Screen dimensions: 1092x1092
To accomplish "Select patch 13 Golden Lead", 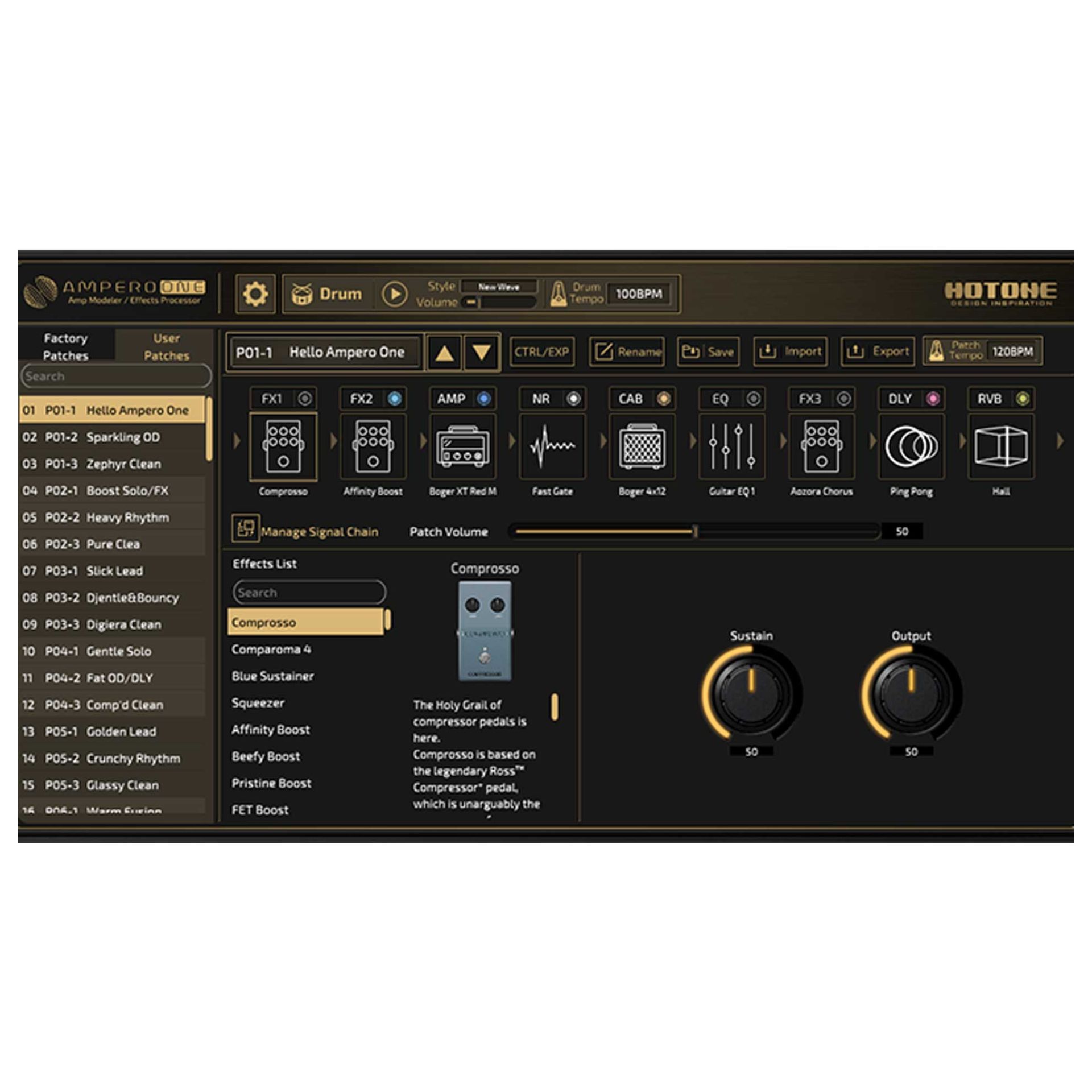I will (x=113, y=731).
